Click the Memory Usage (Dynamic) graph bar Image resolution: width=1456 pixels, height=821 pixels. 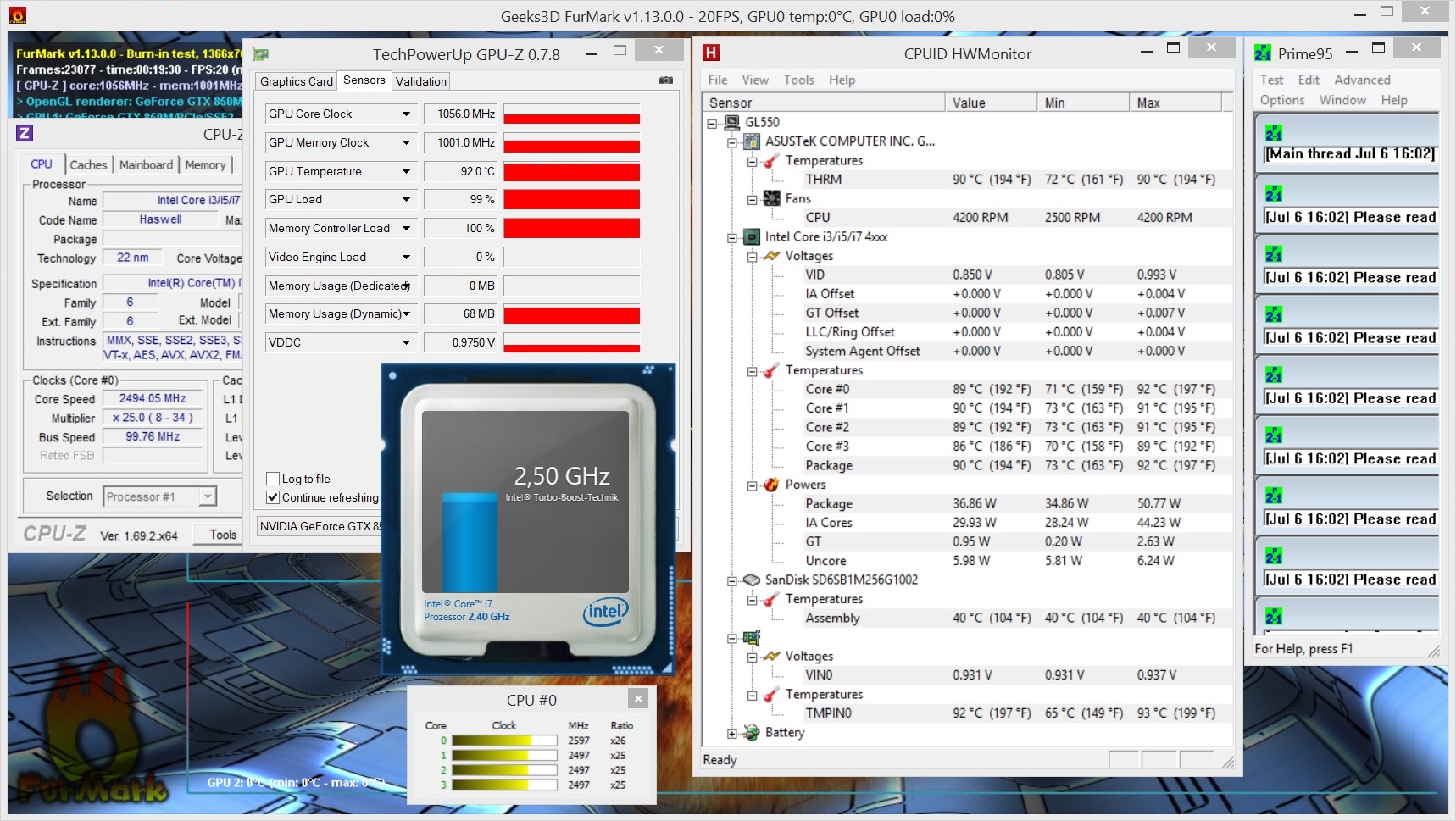(x=572, y=314)
